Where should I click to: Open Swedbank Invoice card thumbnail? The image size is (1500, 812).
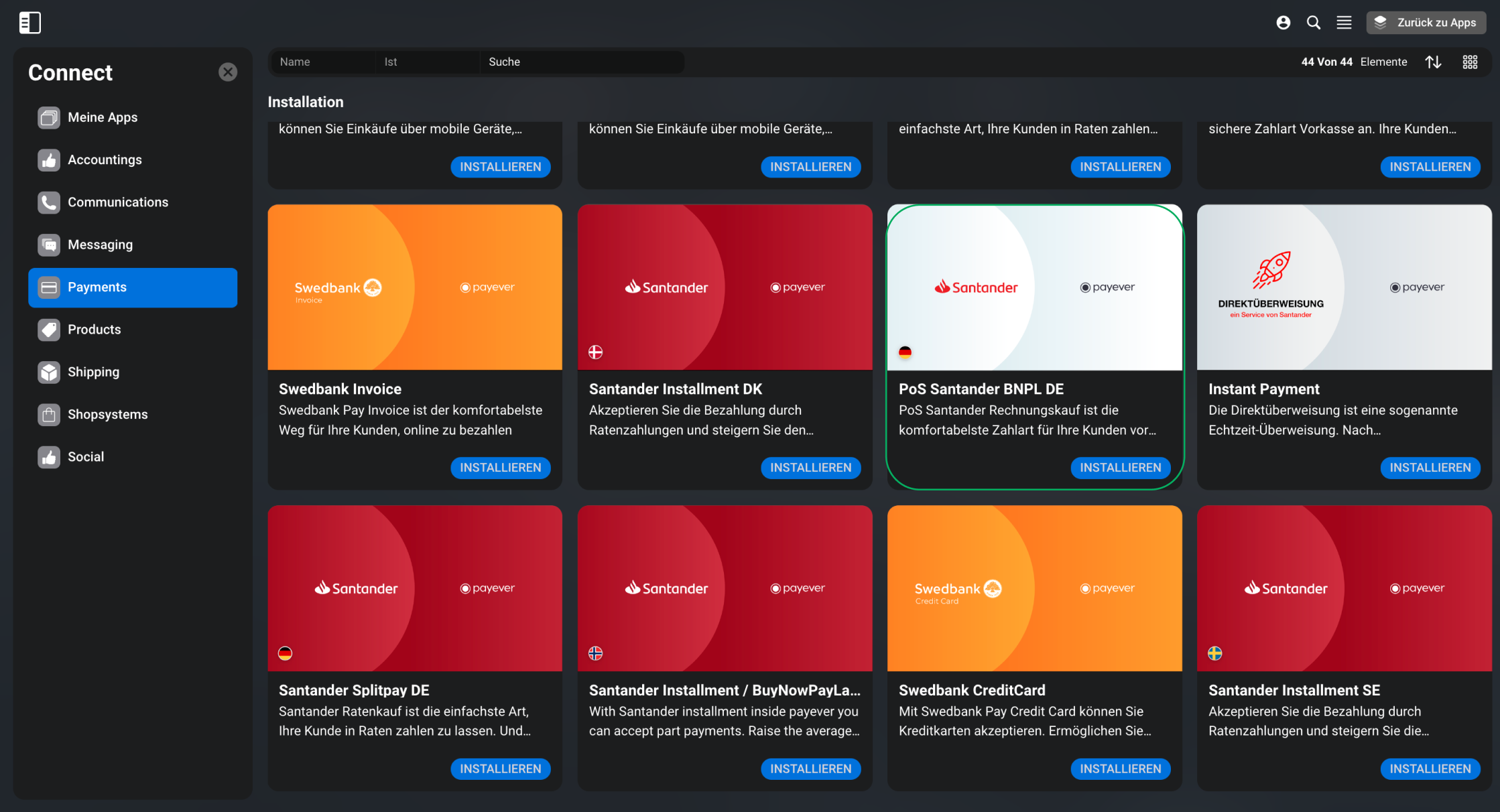click(x=415, y=287)
